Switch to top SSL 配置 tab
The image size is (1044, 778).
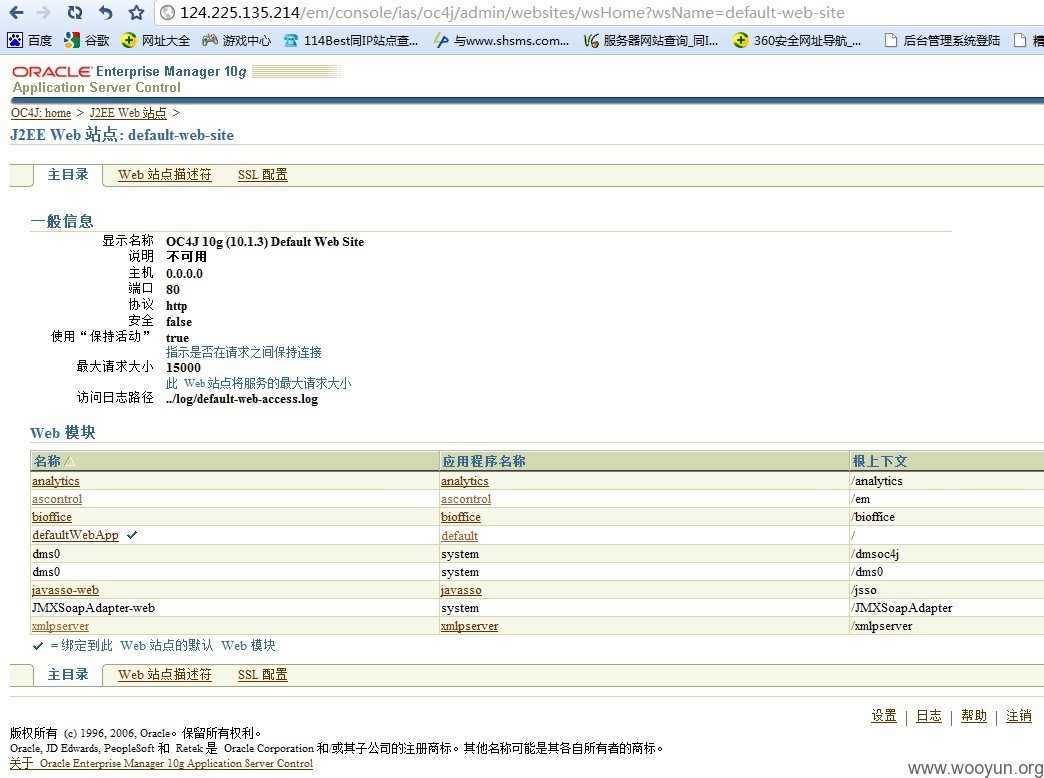click(x=262, y=175)
